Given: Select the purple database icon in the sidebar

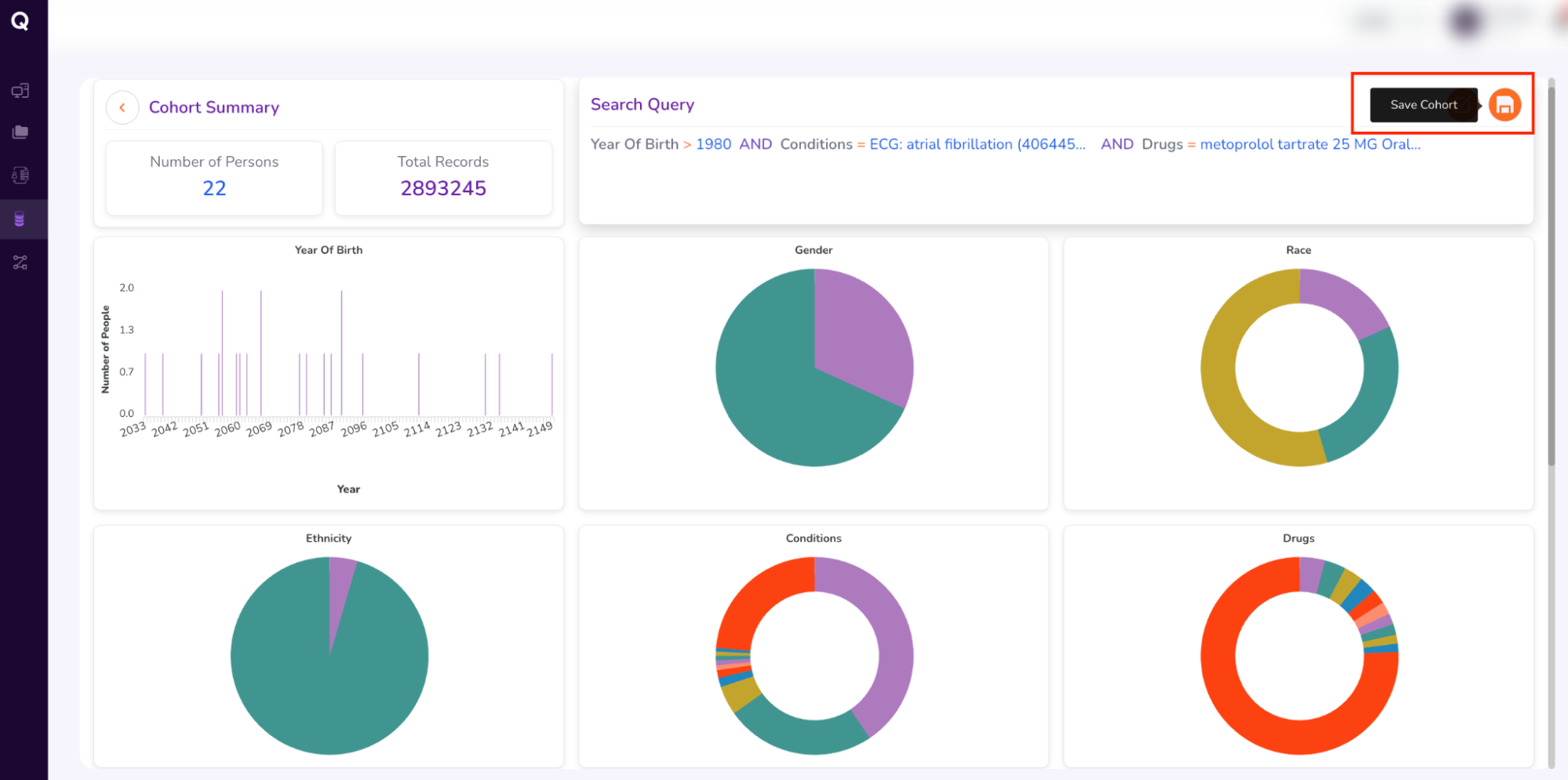Looking at the screenshot, I should [x=20, y=219].
